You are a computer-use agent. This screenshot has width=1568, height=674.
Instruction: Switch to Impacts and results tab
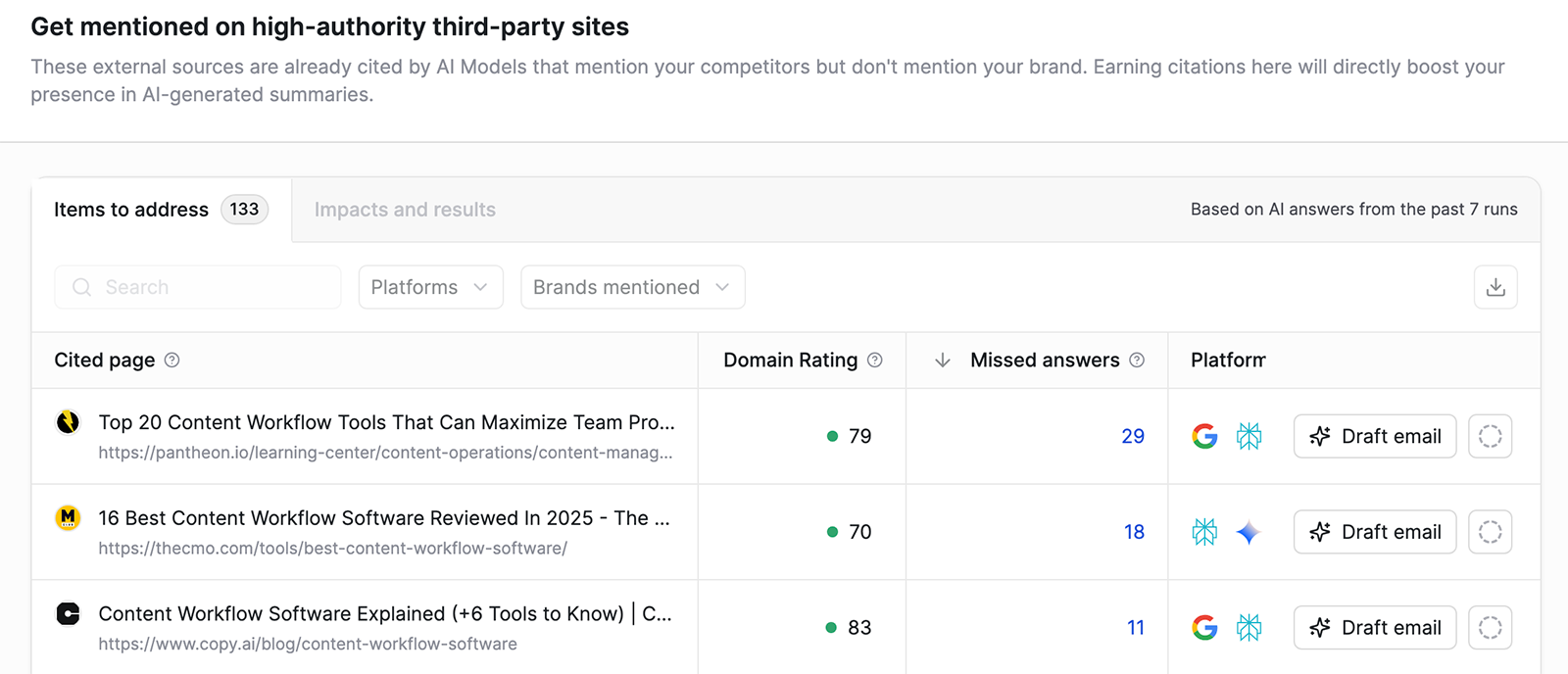tap(405, 210)
